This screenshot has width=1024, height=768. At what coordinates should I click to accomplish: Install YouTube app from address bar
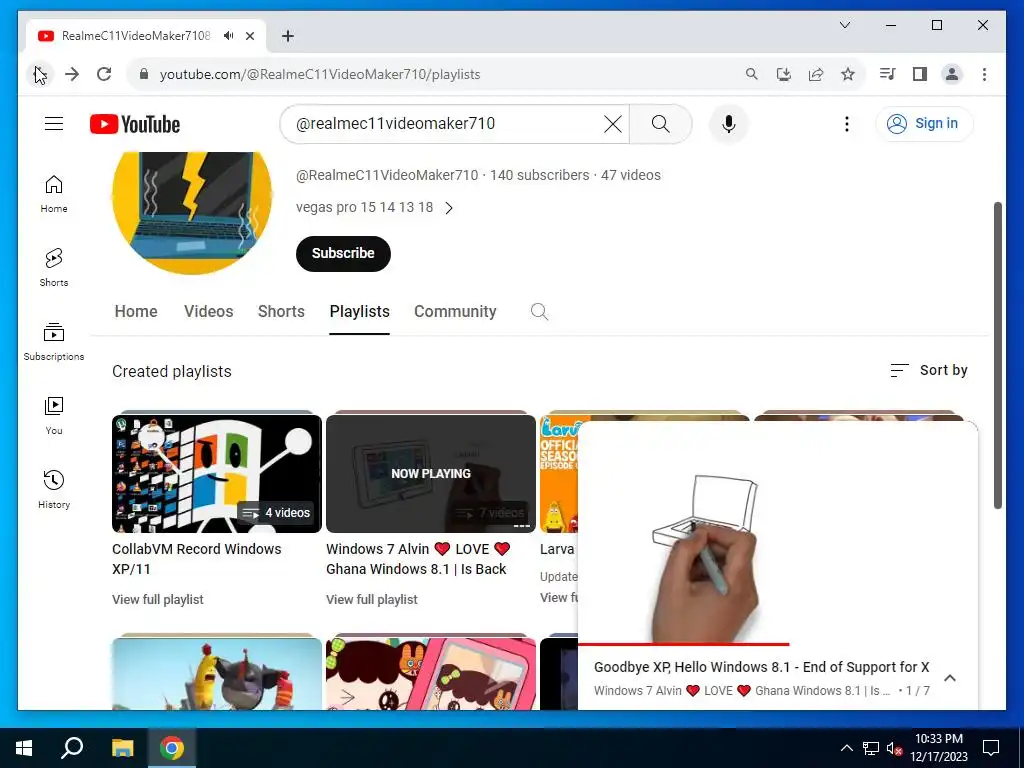tap(784, 74)
